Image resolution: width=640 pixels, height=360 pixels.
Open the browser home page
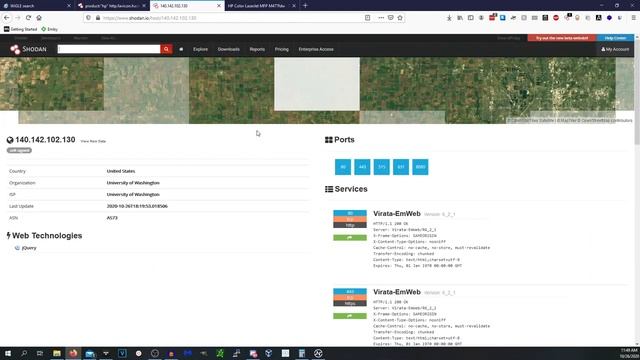click(x=39, y=18)
